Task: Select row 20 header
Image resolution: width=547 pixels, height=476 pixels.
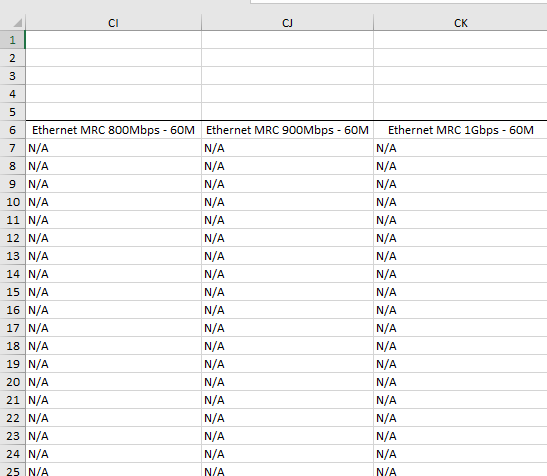Action: click(x=13, y=382)
